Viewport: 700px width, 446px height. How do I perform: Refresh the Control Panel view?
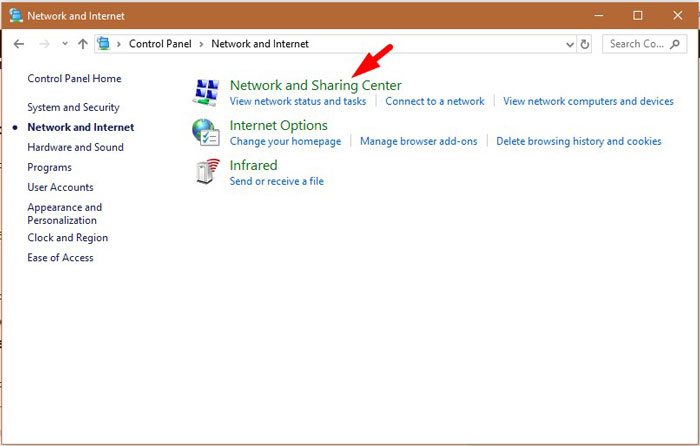click(584, 44)
